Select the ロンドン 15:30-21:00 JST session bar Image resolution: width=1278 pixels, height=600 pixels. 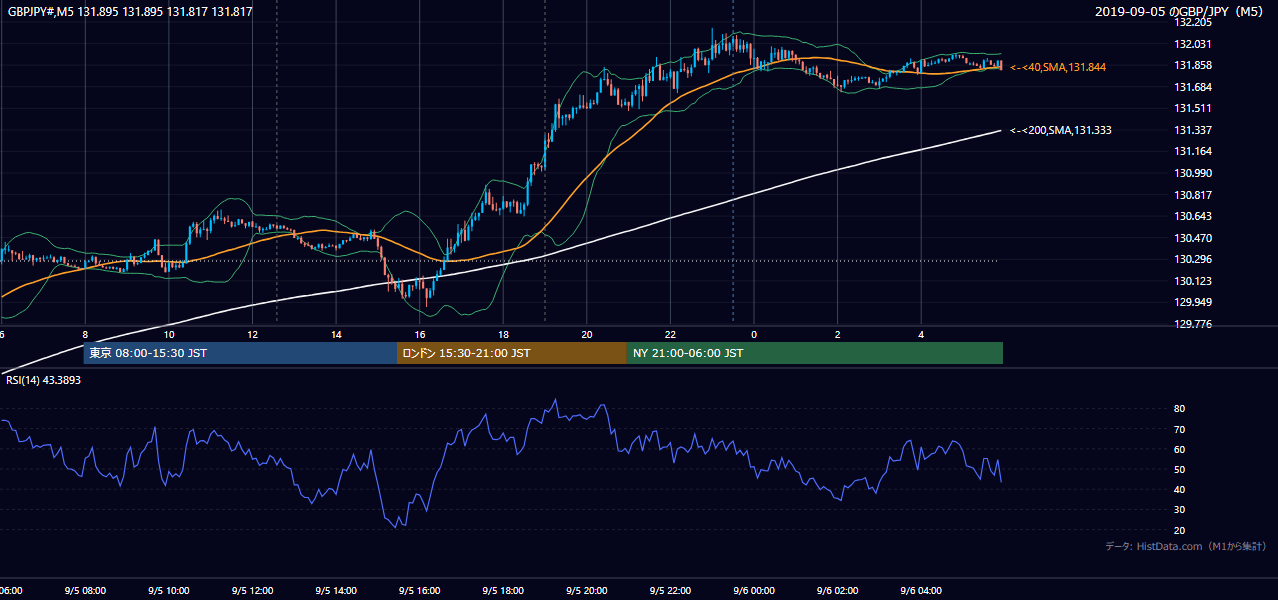point(512,353)
